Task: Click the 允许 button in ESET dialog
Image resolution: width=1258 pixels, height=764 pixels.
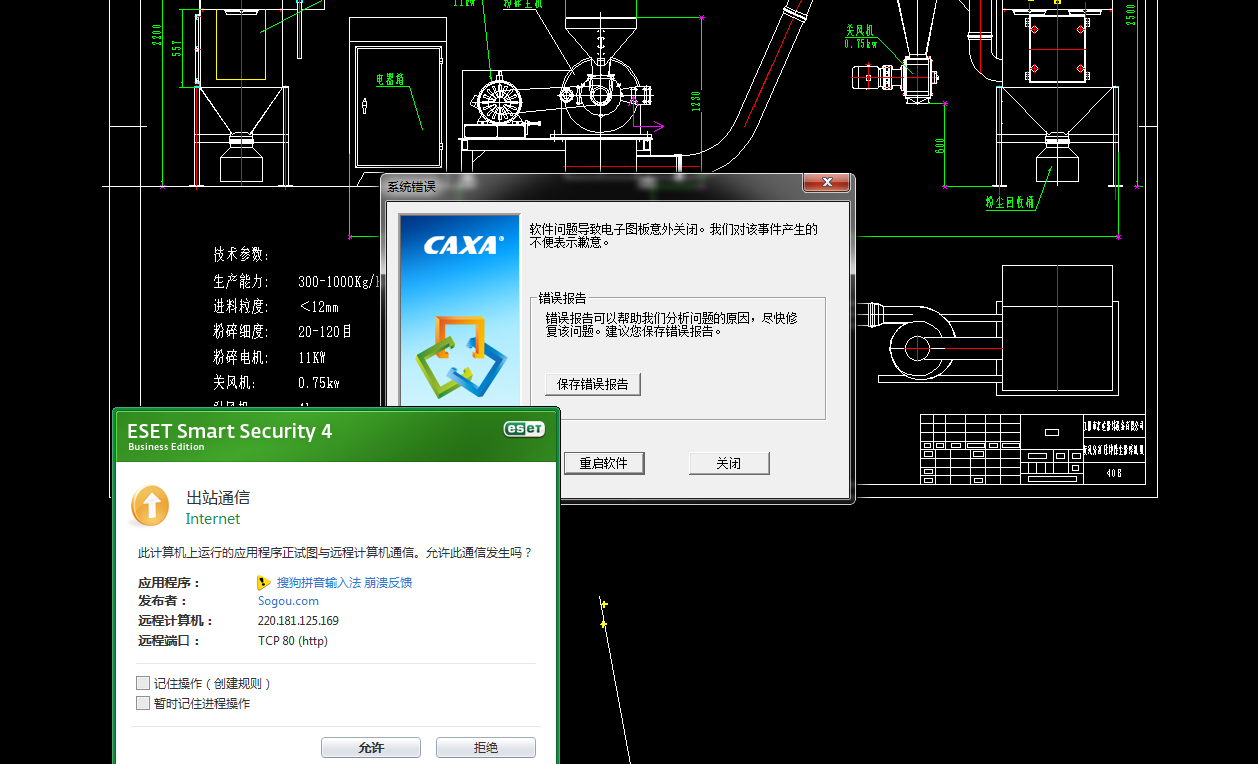Action: coord(371,747)
